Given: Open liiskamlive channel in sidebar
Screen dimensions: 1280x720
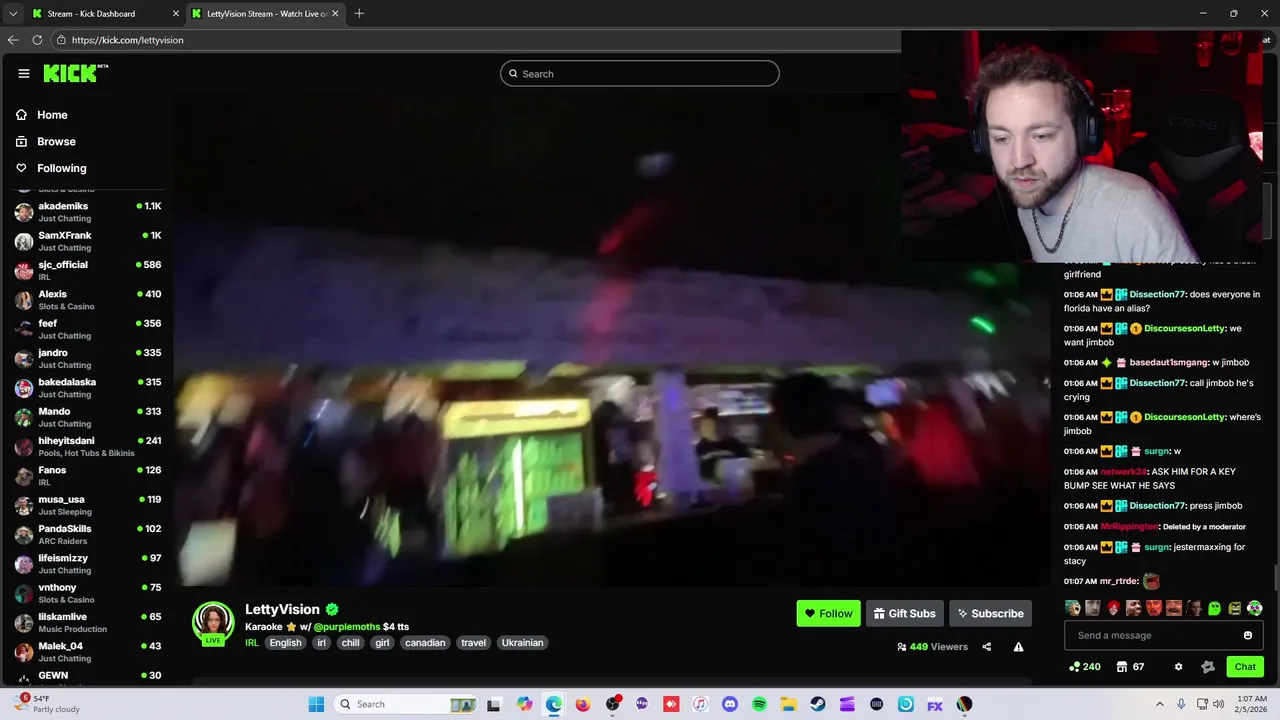Looking at the screenshot, I should [x=88, y=622].
